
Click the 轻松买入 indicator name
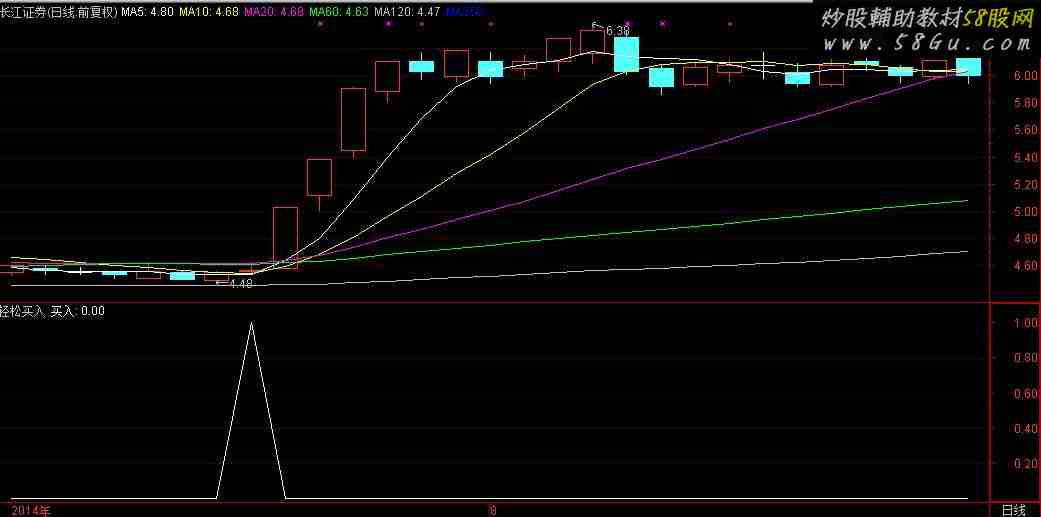point(23,311)
